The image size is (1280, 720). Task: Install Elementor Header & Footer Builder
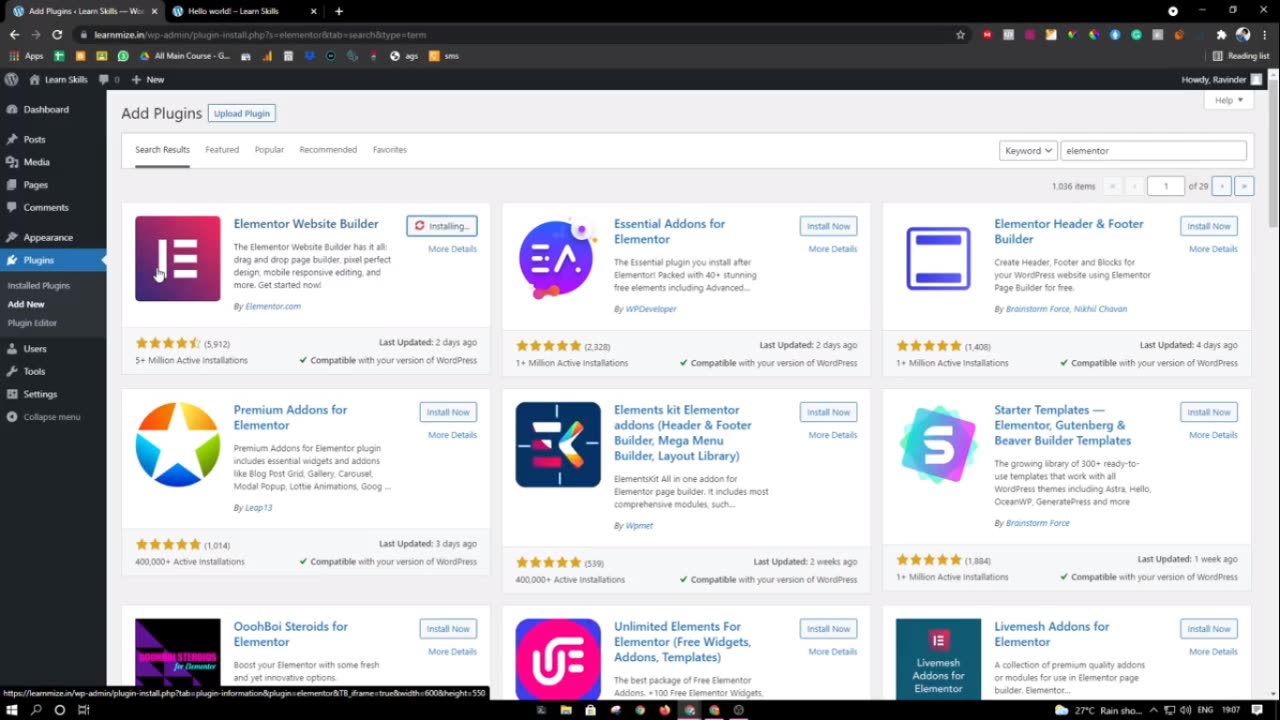pyautogui.click(x=1209, y=226)
